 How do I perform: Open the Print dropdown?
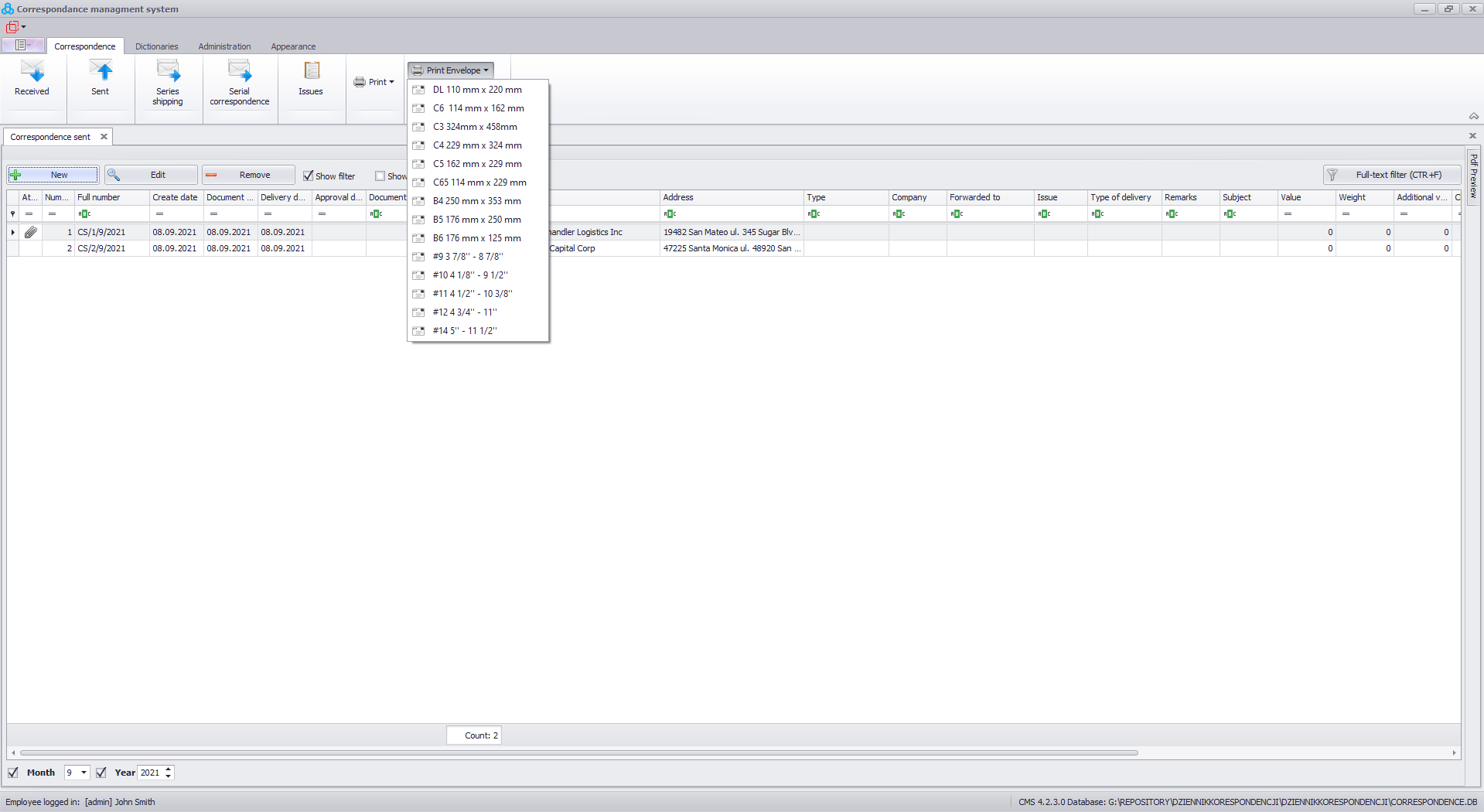374,82
